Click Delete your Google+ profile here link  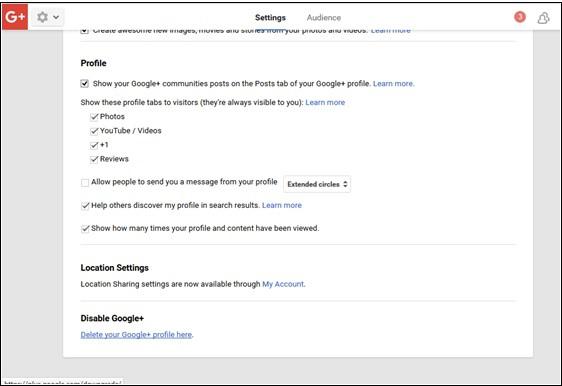(136, 335)
